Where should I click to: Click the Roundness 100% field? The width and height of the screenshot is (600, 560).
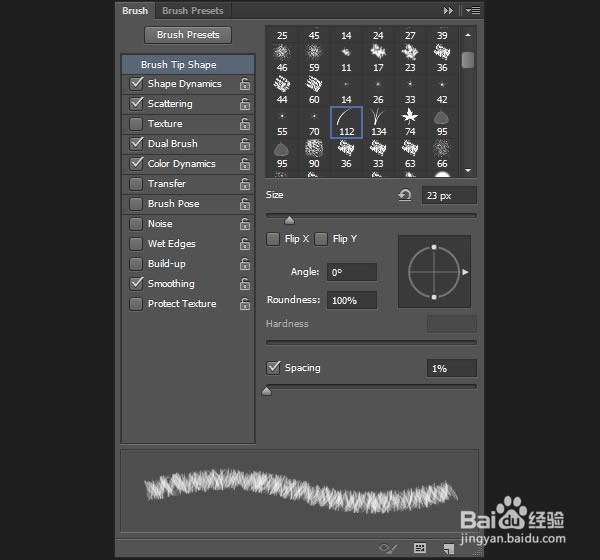click(x=352, y=300)
